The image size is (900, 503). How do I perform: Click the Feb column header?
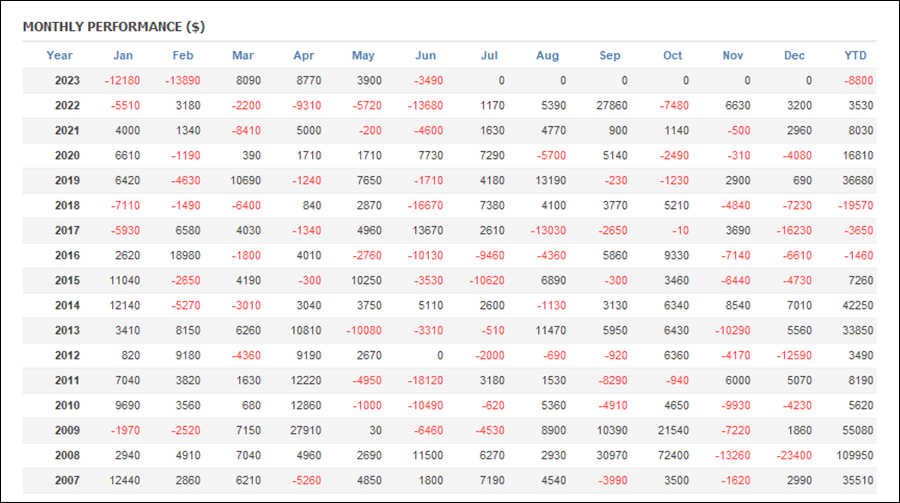(183, 55)
